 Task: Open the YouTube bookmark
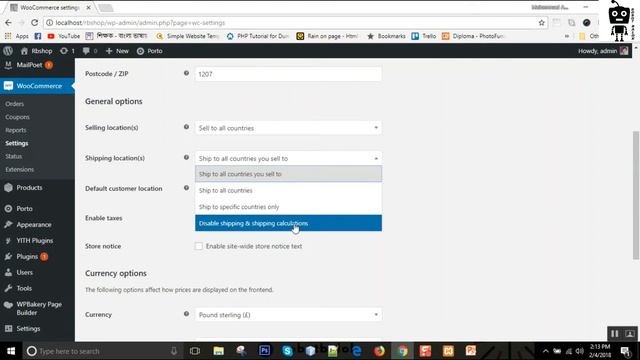point(64,36)
